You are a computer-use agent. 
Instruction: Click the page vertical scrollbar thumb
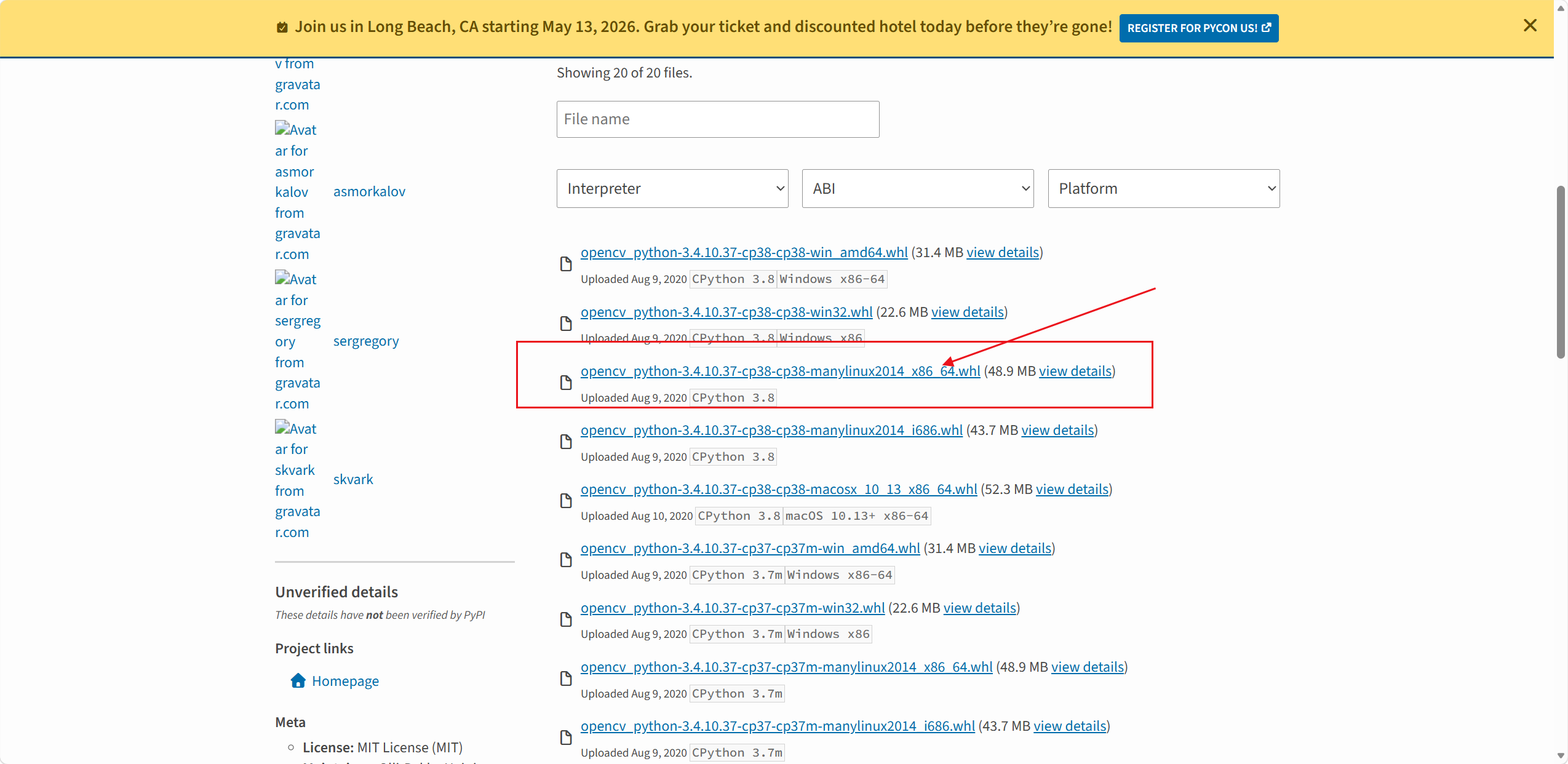1561,272
